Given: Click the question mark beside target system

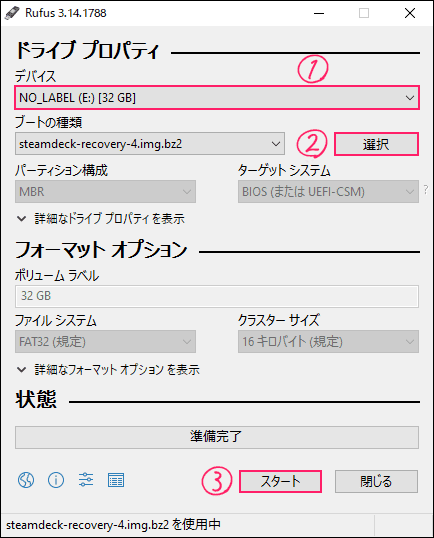Looking at the screenshot, I should 426,189.
